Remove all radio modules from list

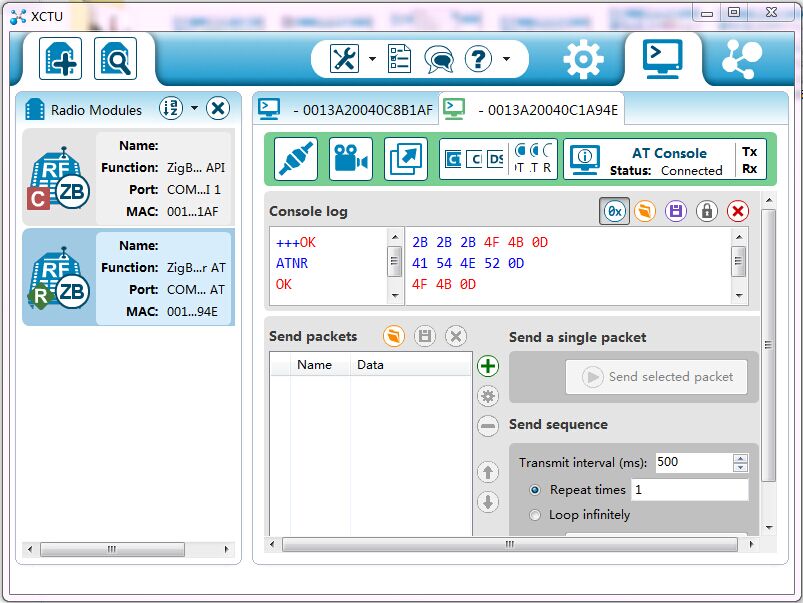(x=218, y=109)
